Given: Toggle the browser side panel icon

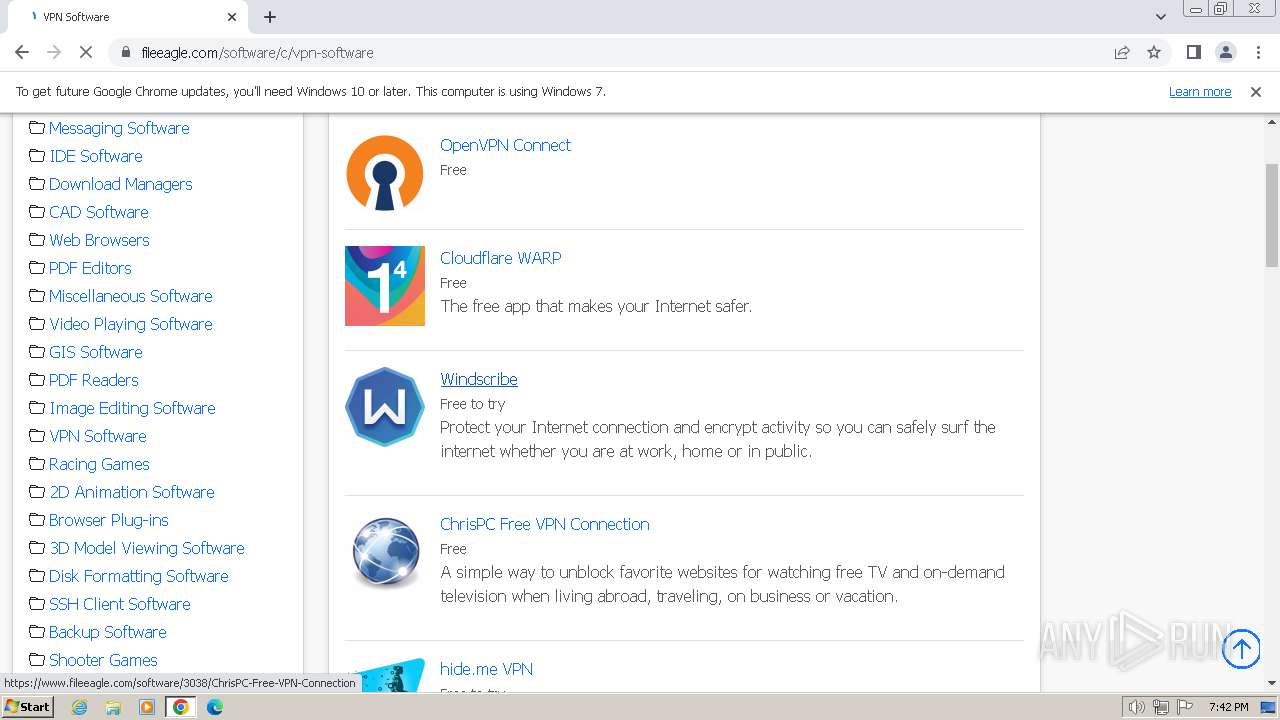Looking at the screenshot, I should [1194, 52].
